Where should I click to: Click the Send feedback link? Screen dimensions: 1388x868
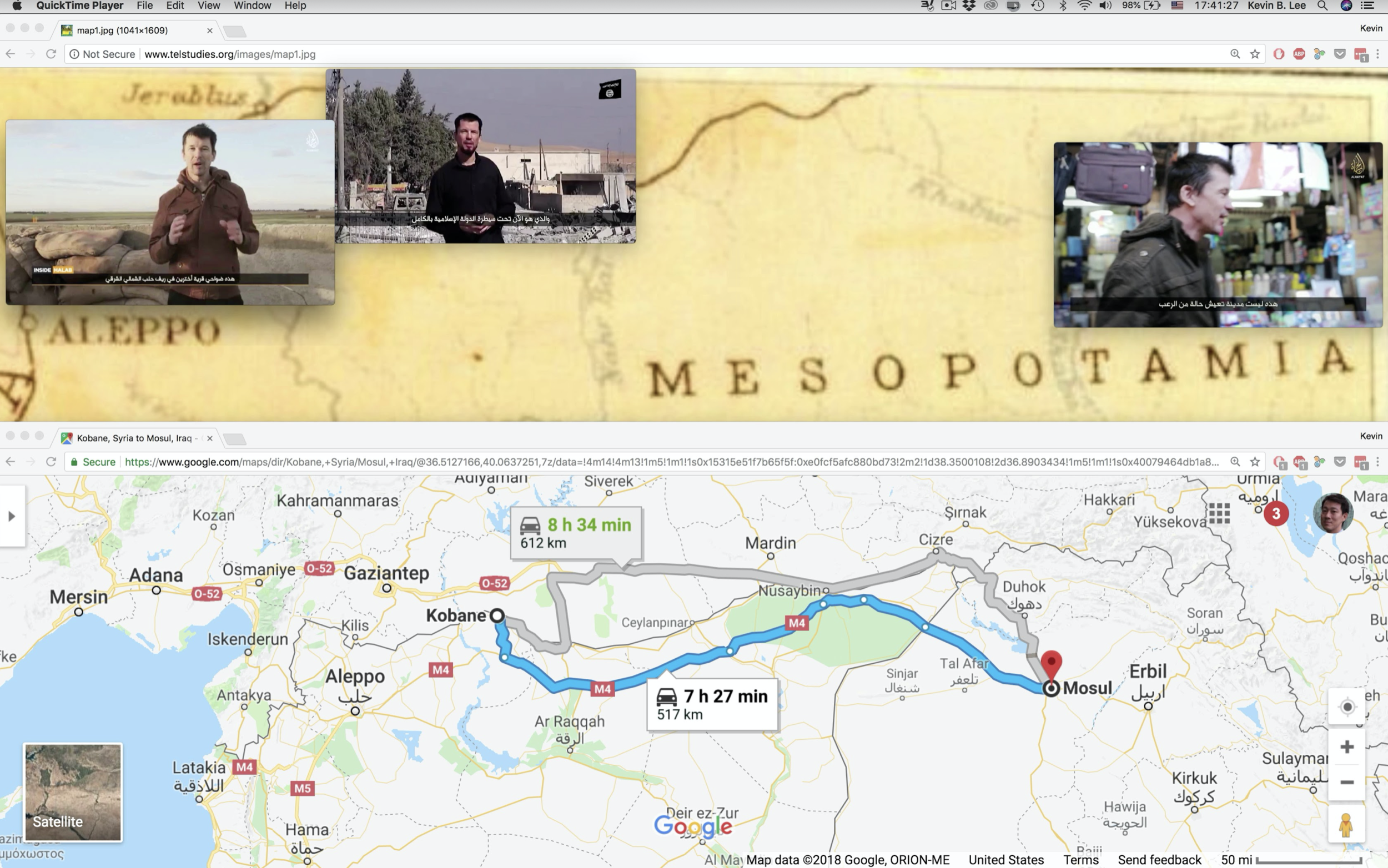click(1159, 859)
